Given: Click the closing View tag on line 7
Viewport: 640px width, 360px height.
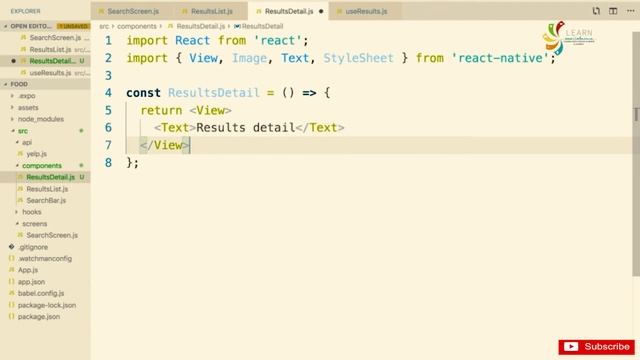Looking at the screenshot, I should (x=164, y=145).
